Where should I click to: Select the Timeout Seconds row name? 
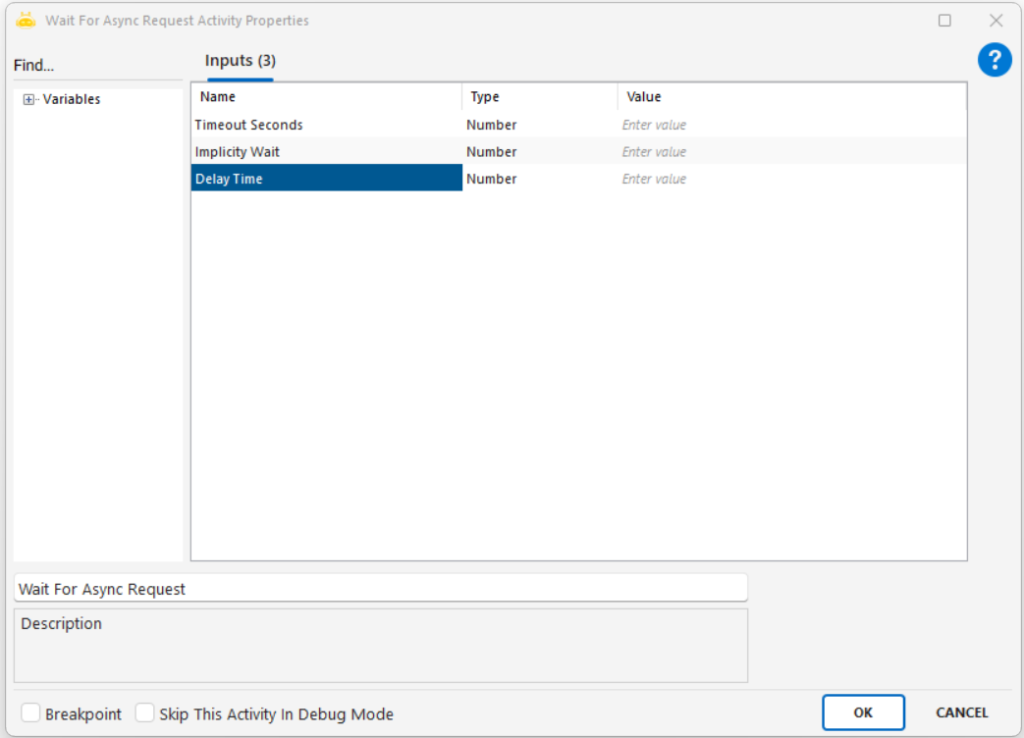[x=249, y=125]
